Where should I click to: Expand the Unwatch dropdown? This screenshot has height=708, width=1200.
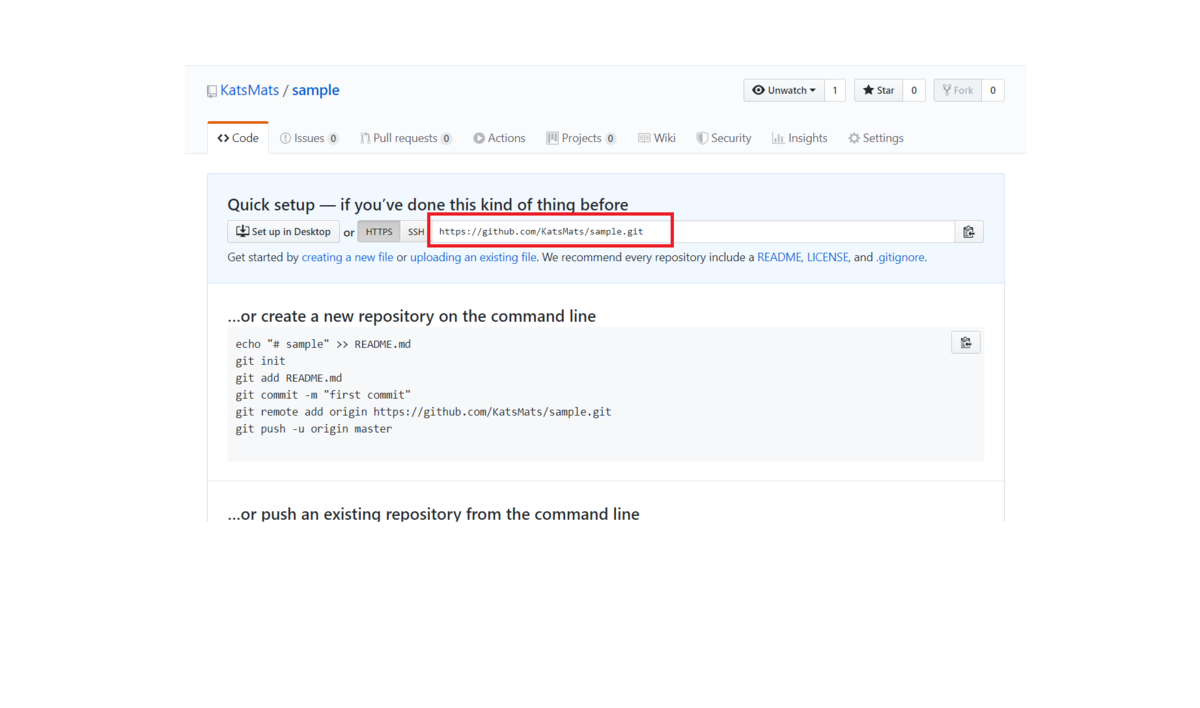point(784,90)
